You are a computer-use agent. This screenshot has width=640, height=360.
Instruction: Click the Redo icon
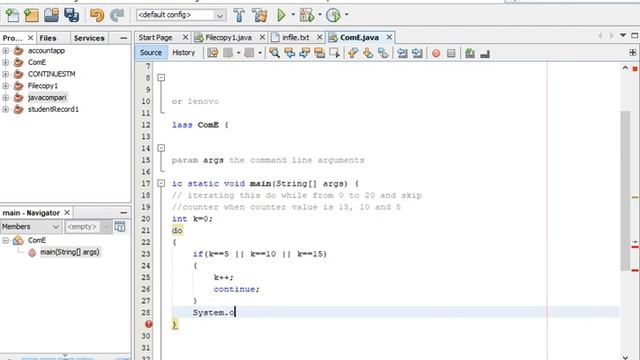[117, 15]
